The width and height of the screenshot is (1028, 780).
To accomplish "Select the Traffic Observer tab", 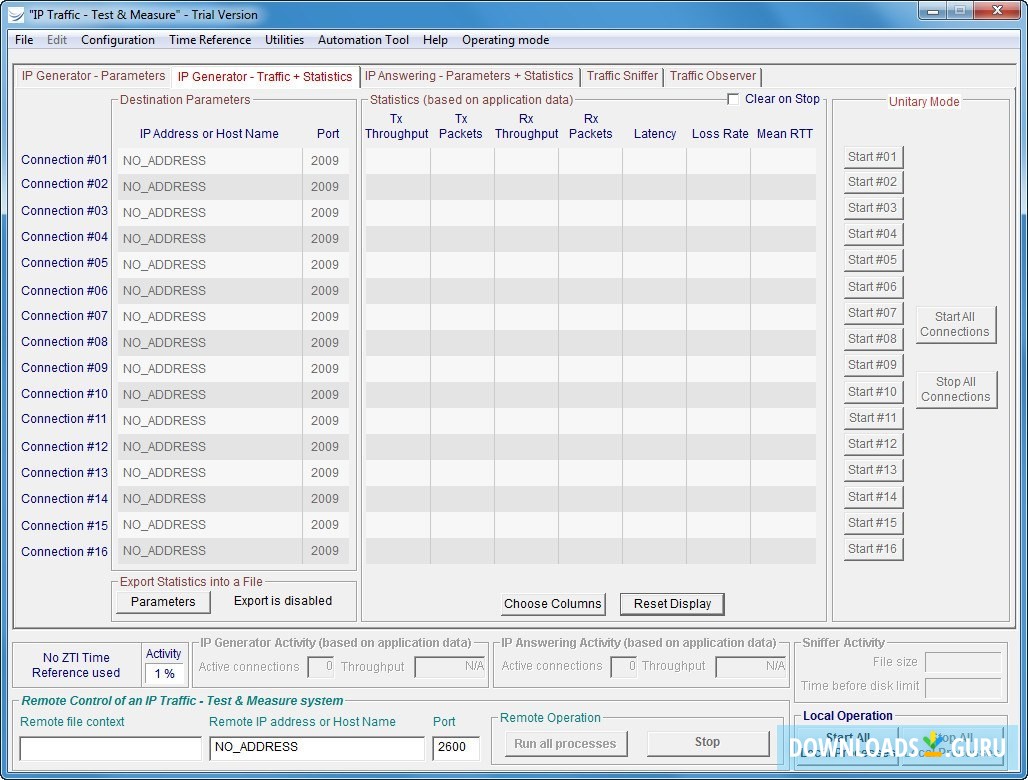I will [713, 76].
